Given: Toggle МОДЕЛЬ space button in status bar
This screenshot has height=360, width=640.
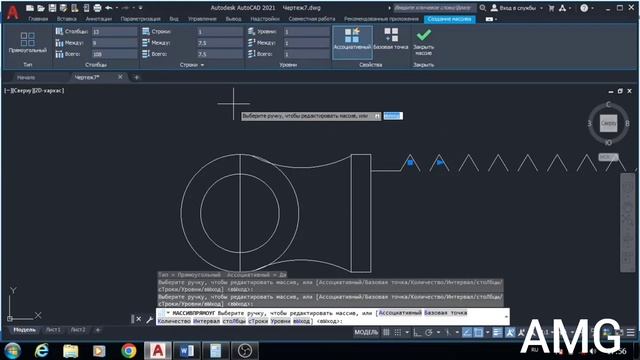Looking at the screenshot, I should click(366, 333).
